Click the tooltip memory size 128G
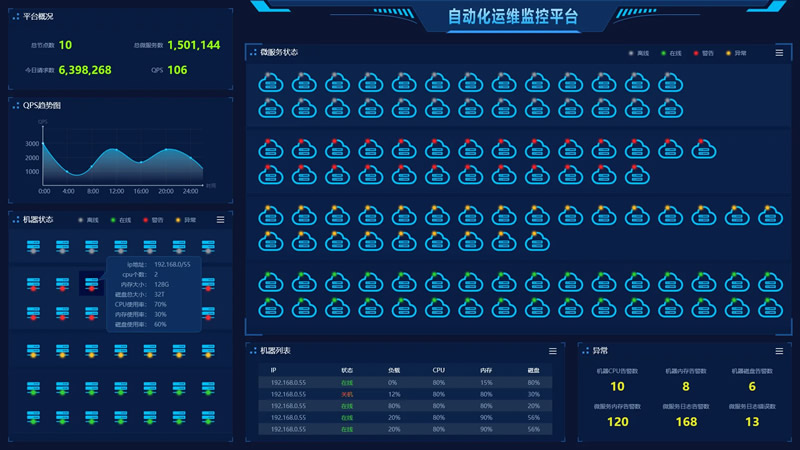Viewport: 800px width, 450px height. click(x=161, y=284)
